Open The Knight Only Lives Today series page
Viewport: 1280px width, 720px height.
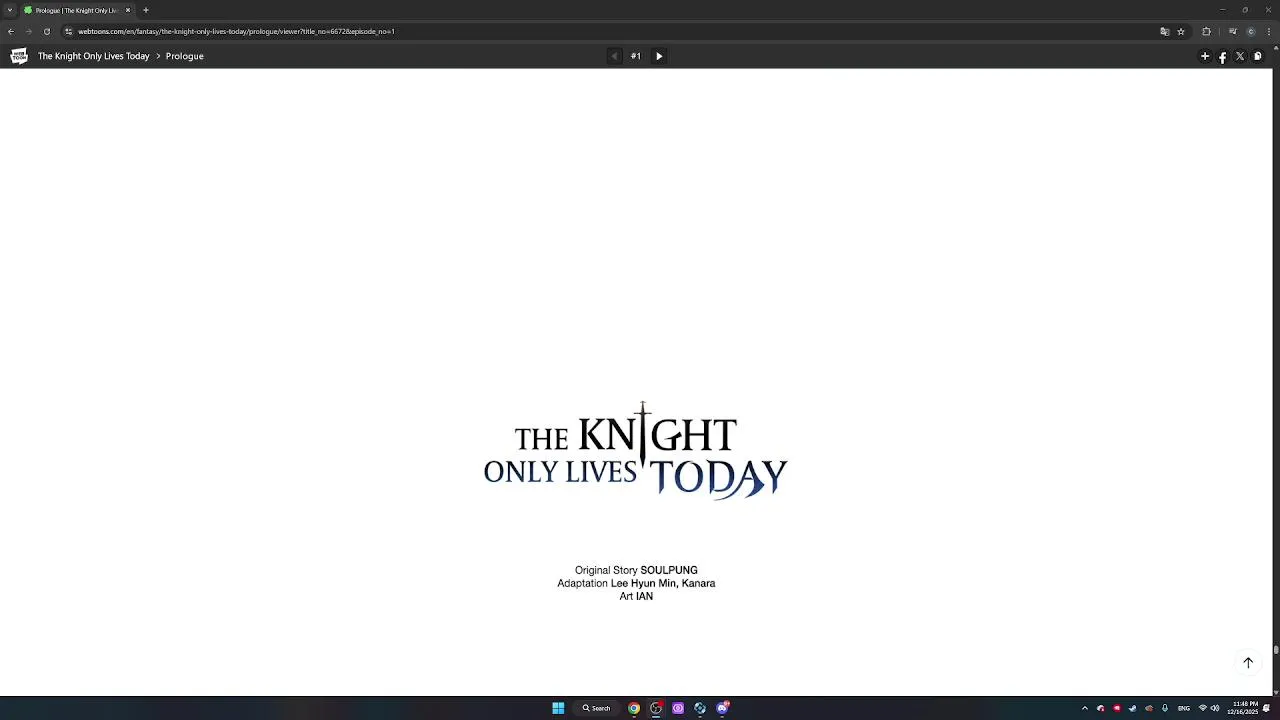tap(93, 56)
